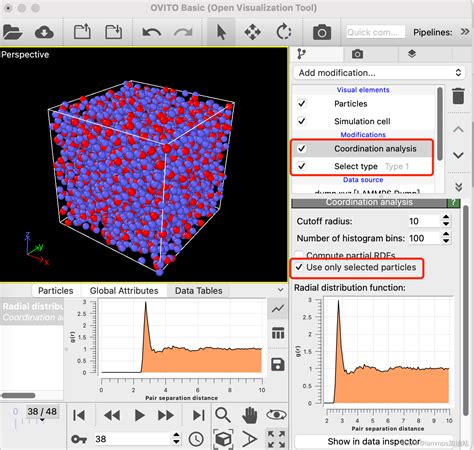This screenshot has height=450, width=474.
Task: Click Show in data inspector button
Action: 374,442
